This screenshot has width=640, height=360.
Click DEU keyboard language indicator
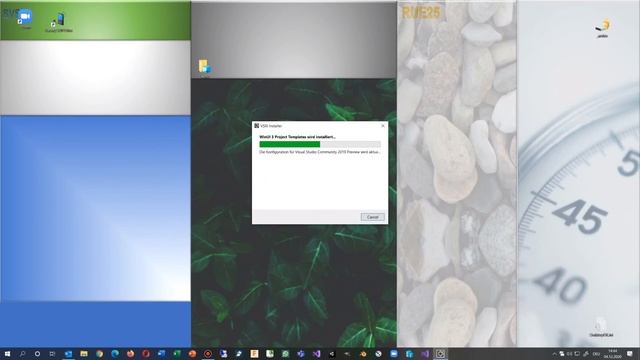click(596, 354)
